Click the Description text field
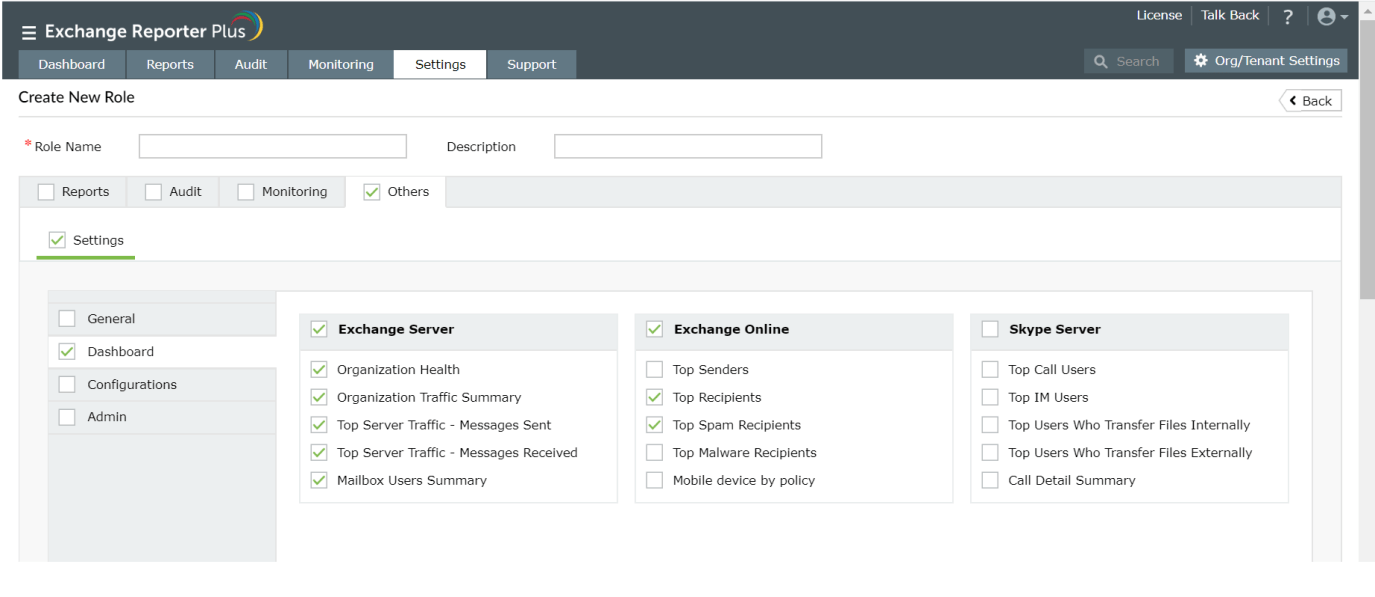 point(687,147)
